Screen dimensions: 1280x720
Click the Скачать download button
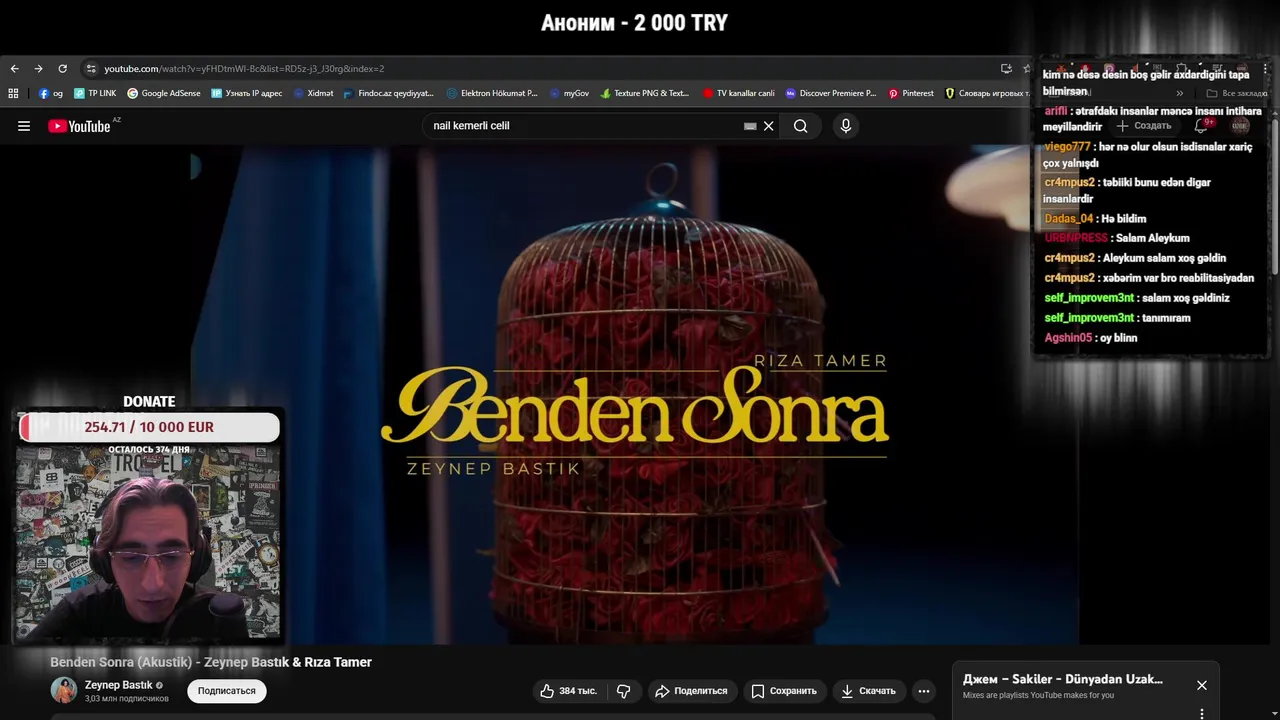click(868, 691)
